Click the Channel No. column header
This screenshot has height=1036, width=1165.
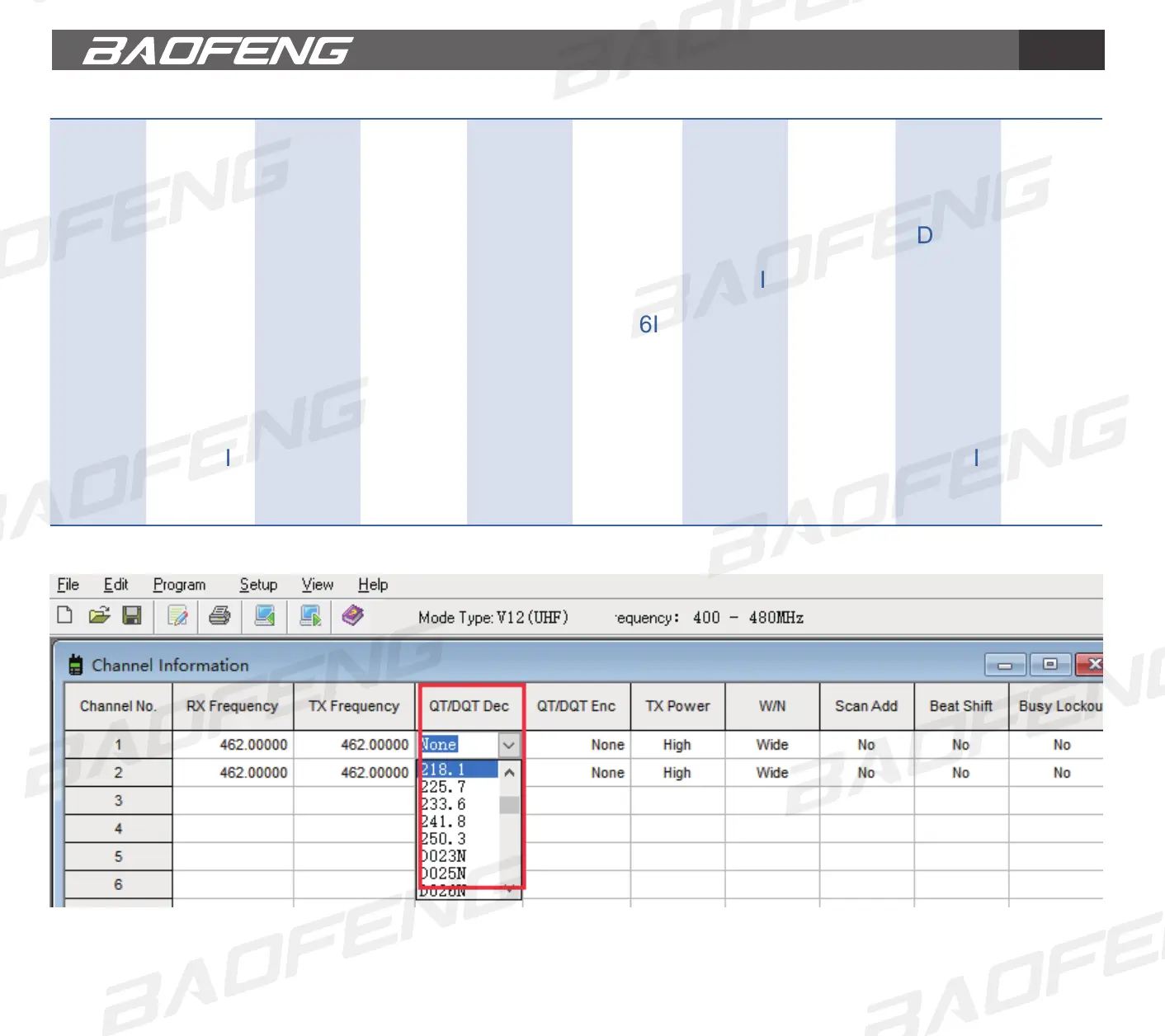tap(118, 706)
